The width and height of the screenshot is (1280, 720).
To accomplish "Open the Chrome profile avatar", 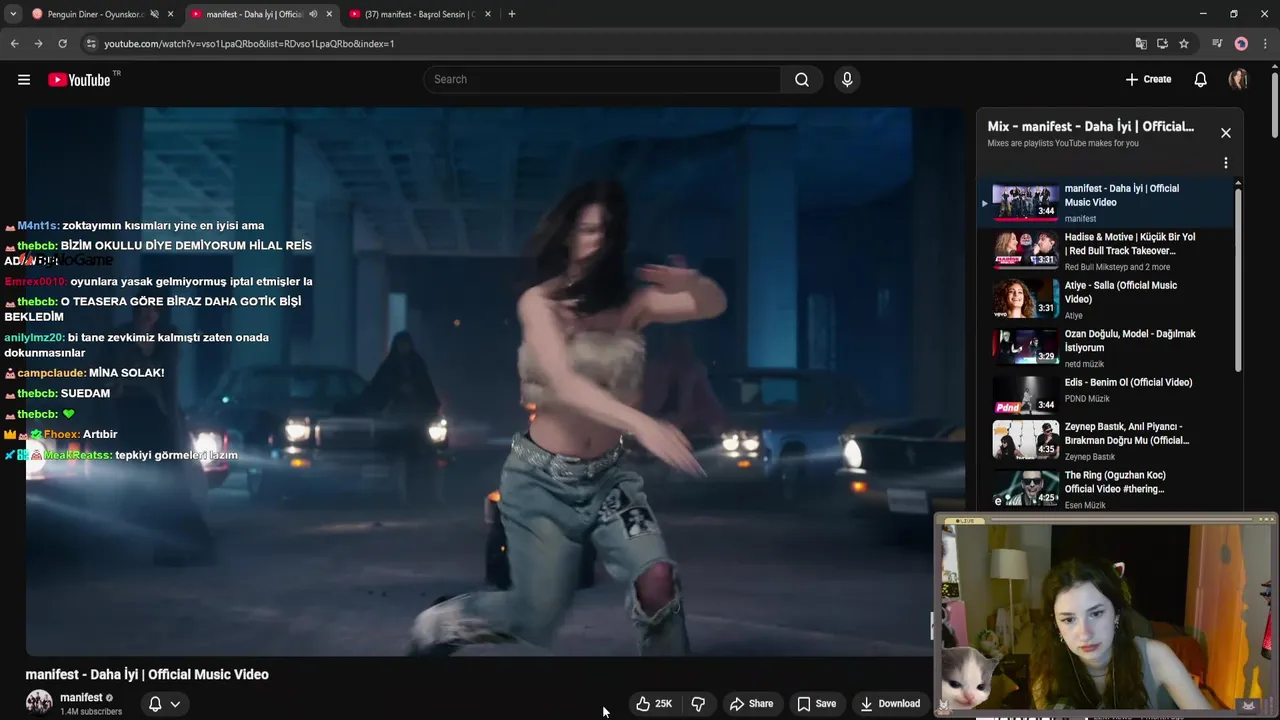I will click(1241, 44).
